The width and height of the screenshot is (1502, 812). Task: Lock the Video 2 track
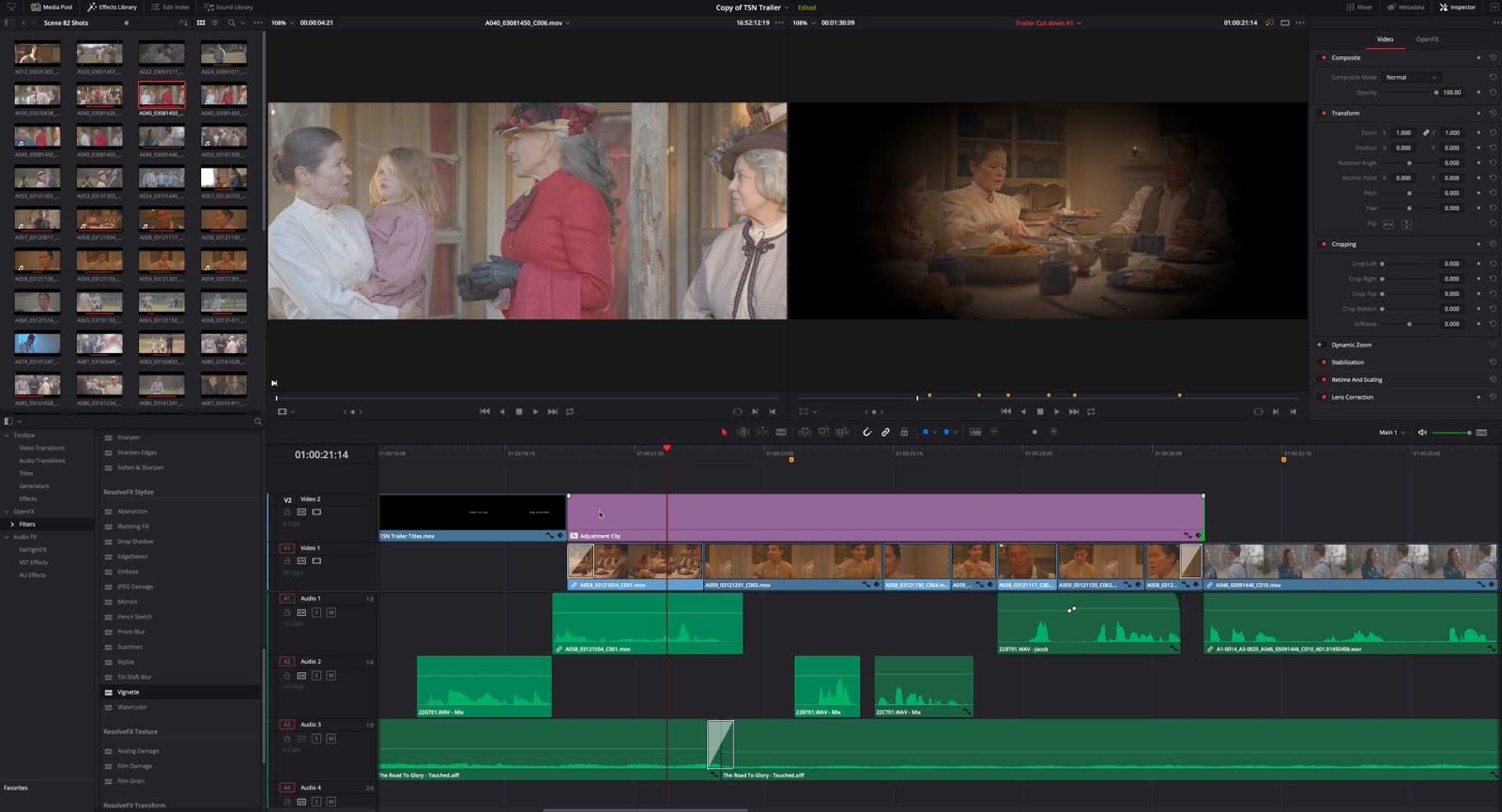(287, 512)
